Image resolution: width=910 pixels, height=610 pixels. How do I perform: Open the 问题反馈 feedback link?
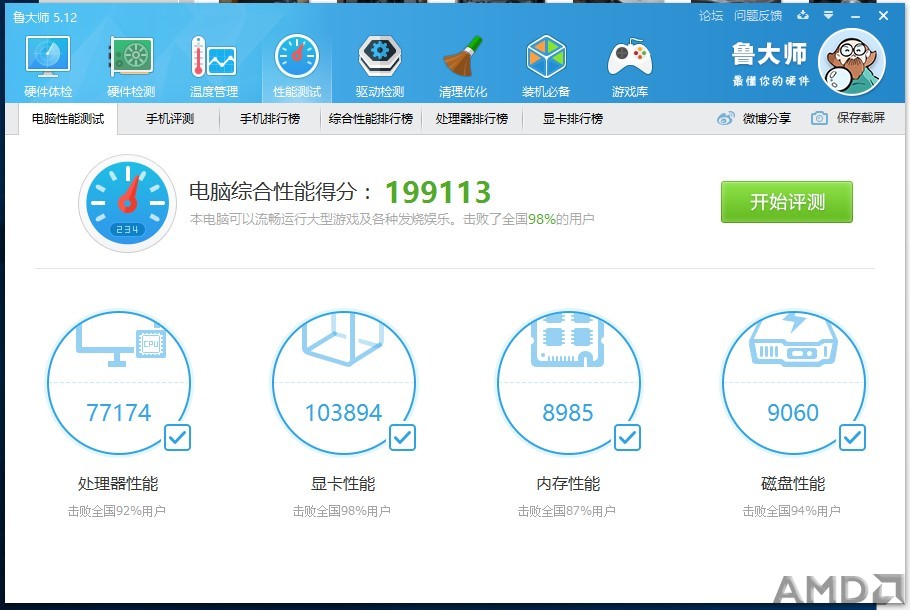click(758, 16)
